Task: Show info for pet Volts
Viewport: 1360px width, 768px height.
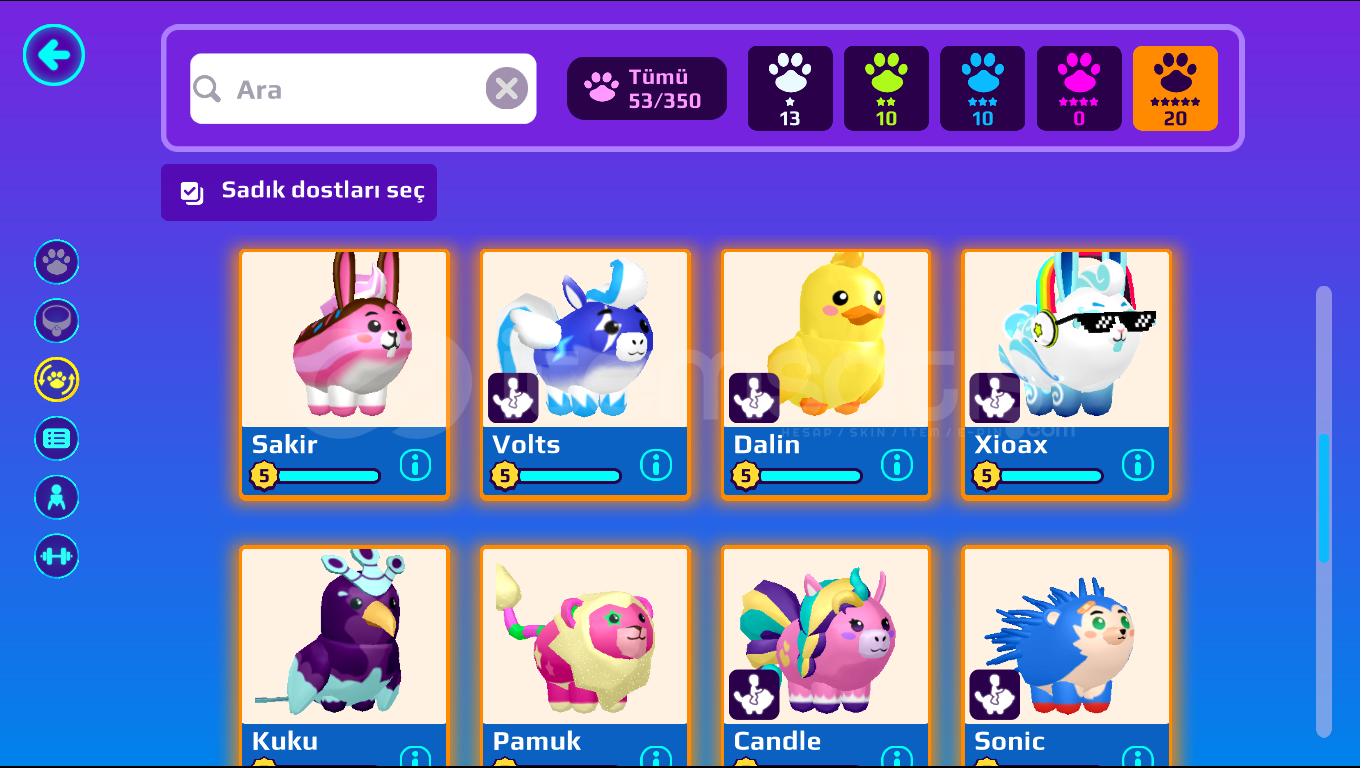Action: 656,465
